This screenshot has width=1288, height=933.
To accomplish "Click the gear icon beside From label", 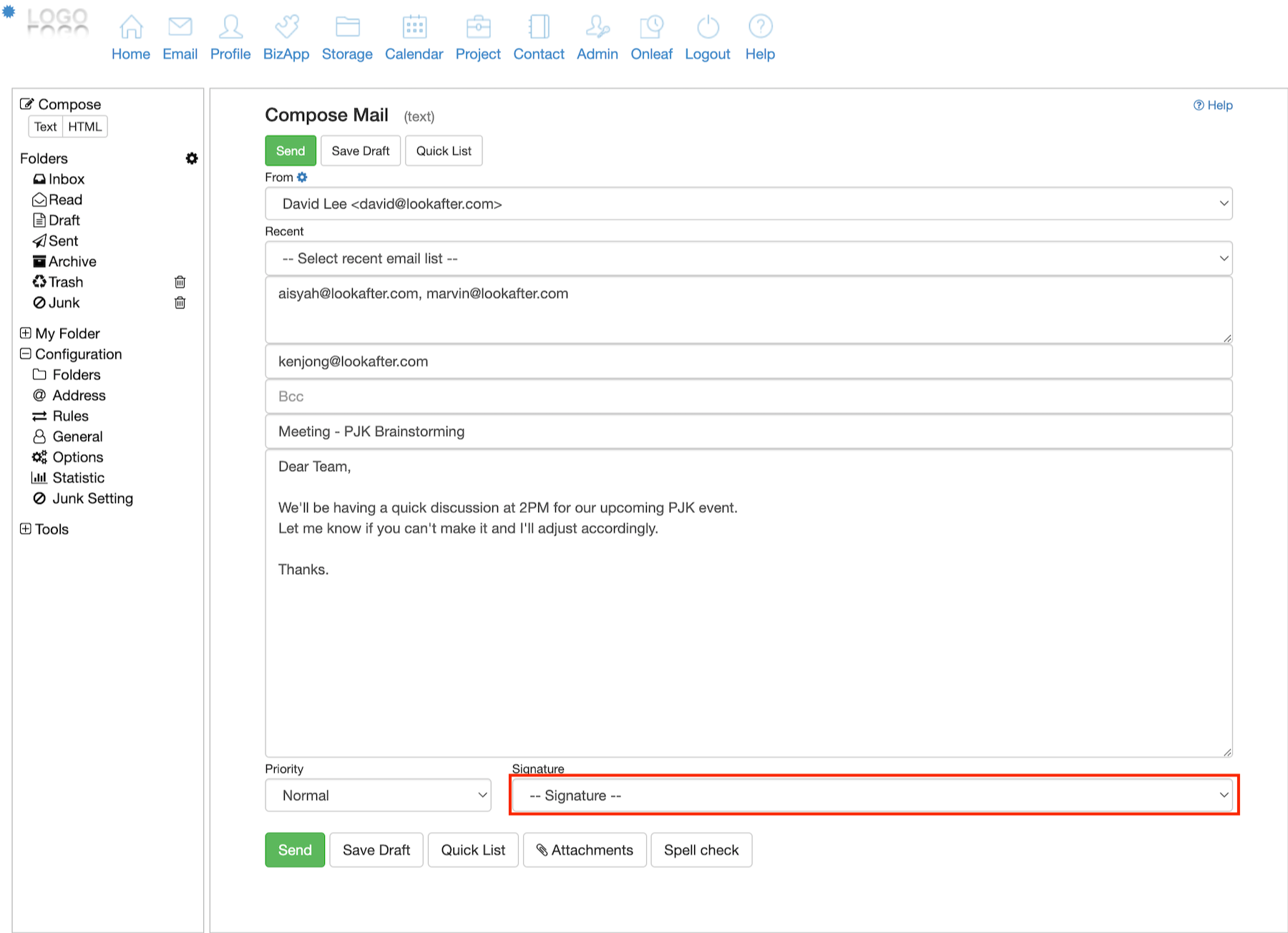I will click(x=303, y=177).
